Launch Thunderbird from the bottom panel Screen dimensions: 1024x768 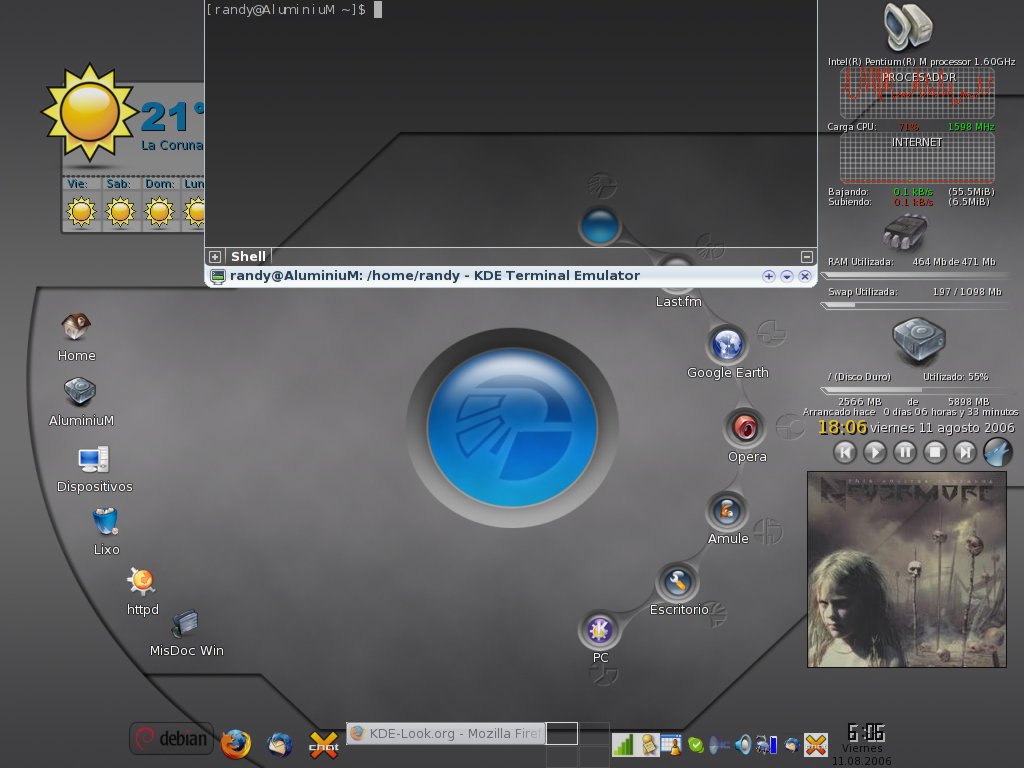[280, 744]
